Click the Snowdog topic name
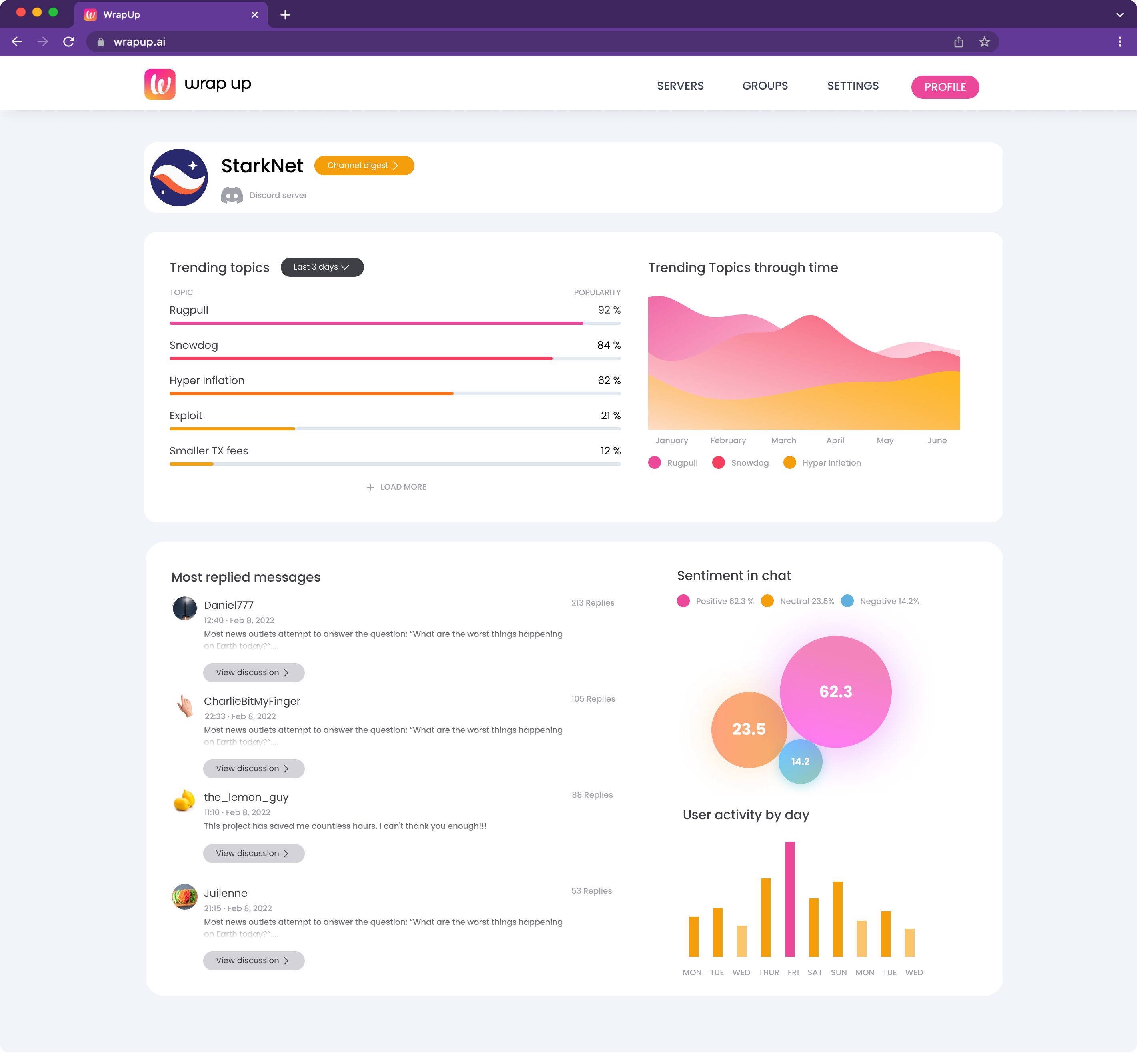 (x=194, y=345)
